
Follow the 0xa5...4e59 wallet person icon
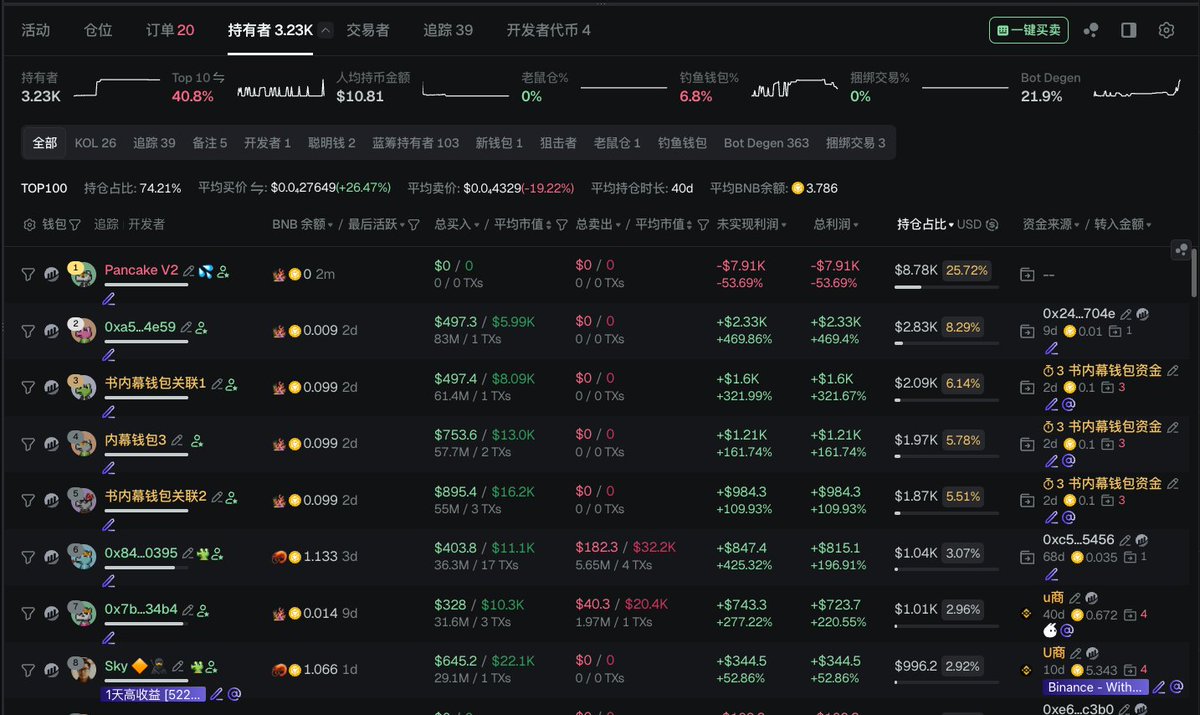pyautogui.click(x=201, y=327)
